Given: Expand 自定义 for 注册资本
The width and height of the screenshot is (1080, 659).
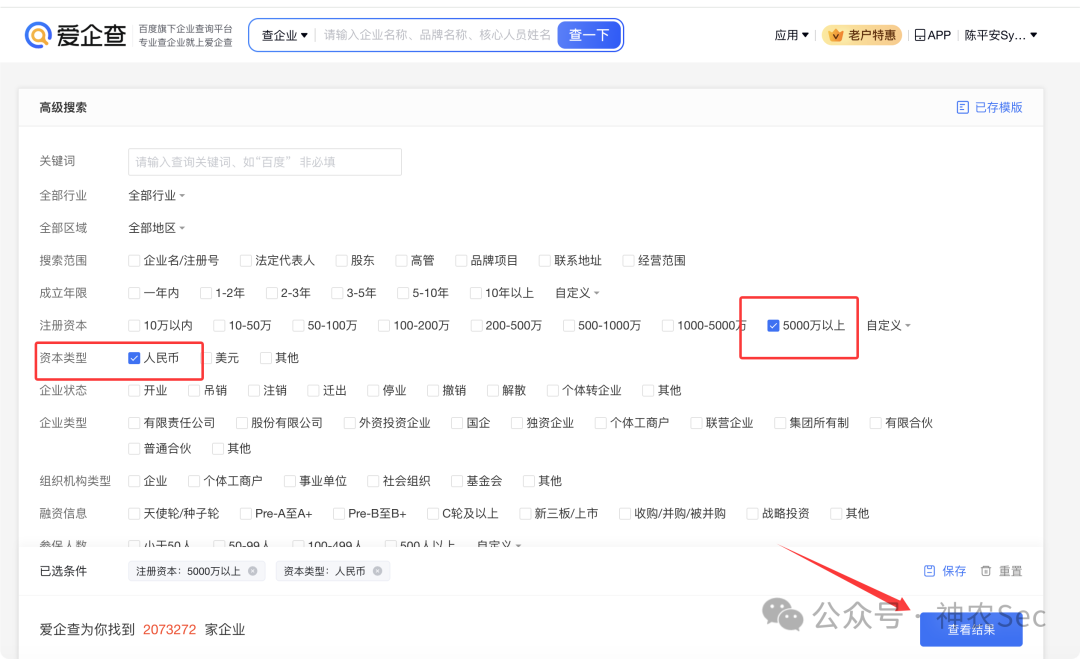Looking at the screenshot, I should coord(889,326).
